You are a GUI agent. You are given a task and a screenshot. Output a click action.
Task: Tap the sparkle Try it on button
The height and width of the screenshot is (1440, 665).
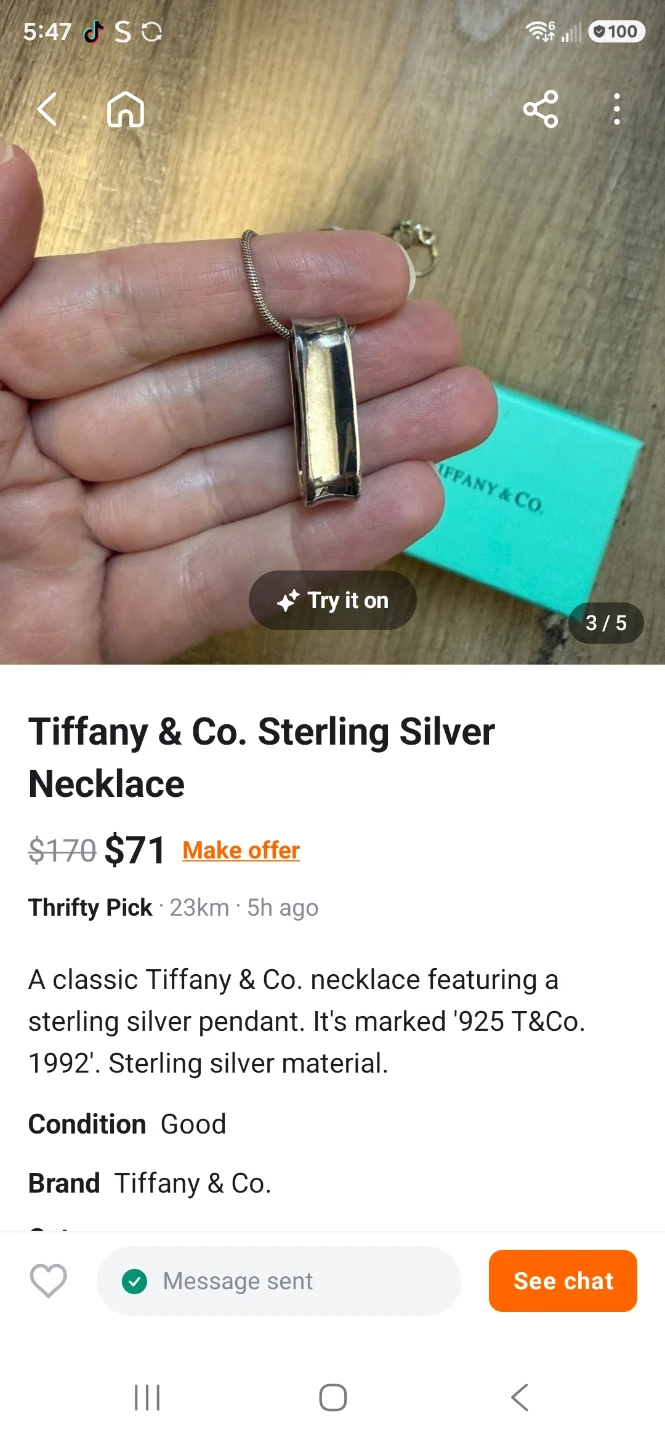[333, 600]
